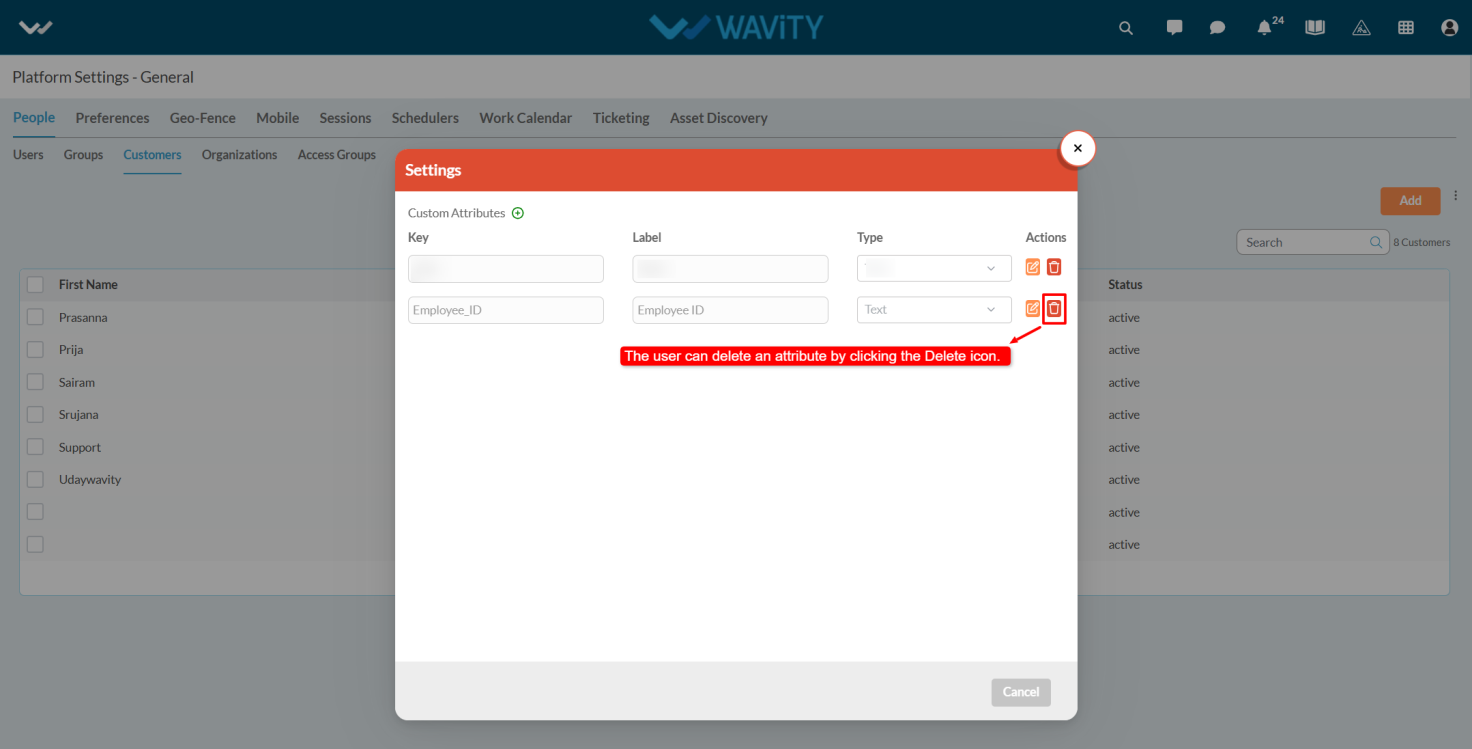Image resolution: width=1472 pixels, height=749 pixels.
Task: Open the Type dropdown in first attribute row
Action: click(934, 268)
